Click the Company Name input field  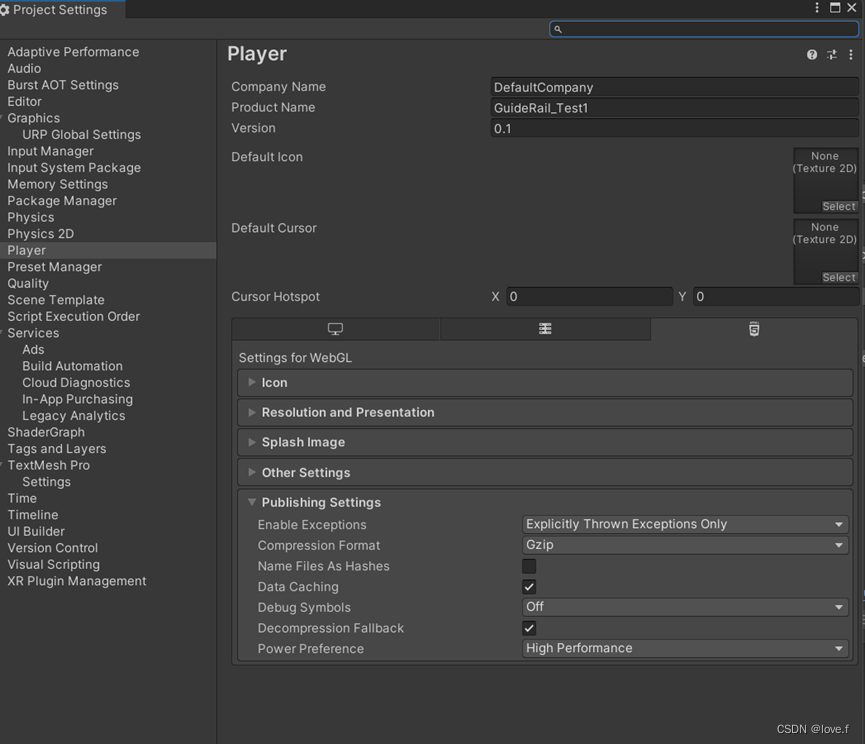[x=674, y=87]
